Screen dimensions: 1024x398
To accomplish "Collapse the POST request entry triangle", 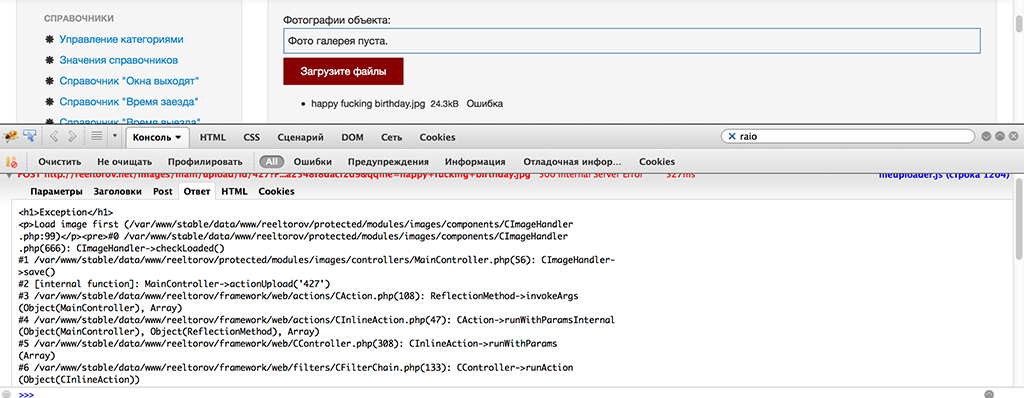I will 9,176.
